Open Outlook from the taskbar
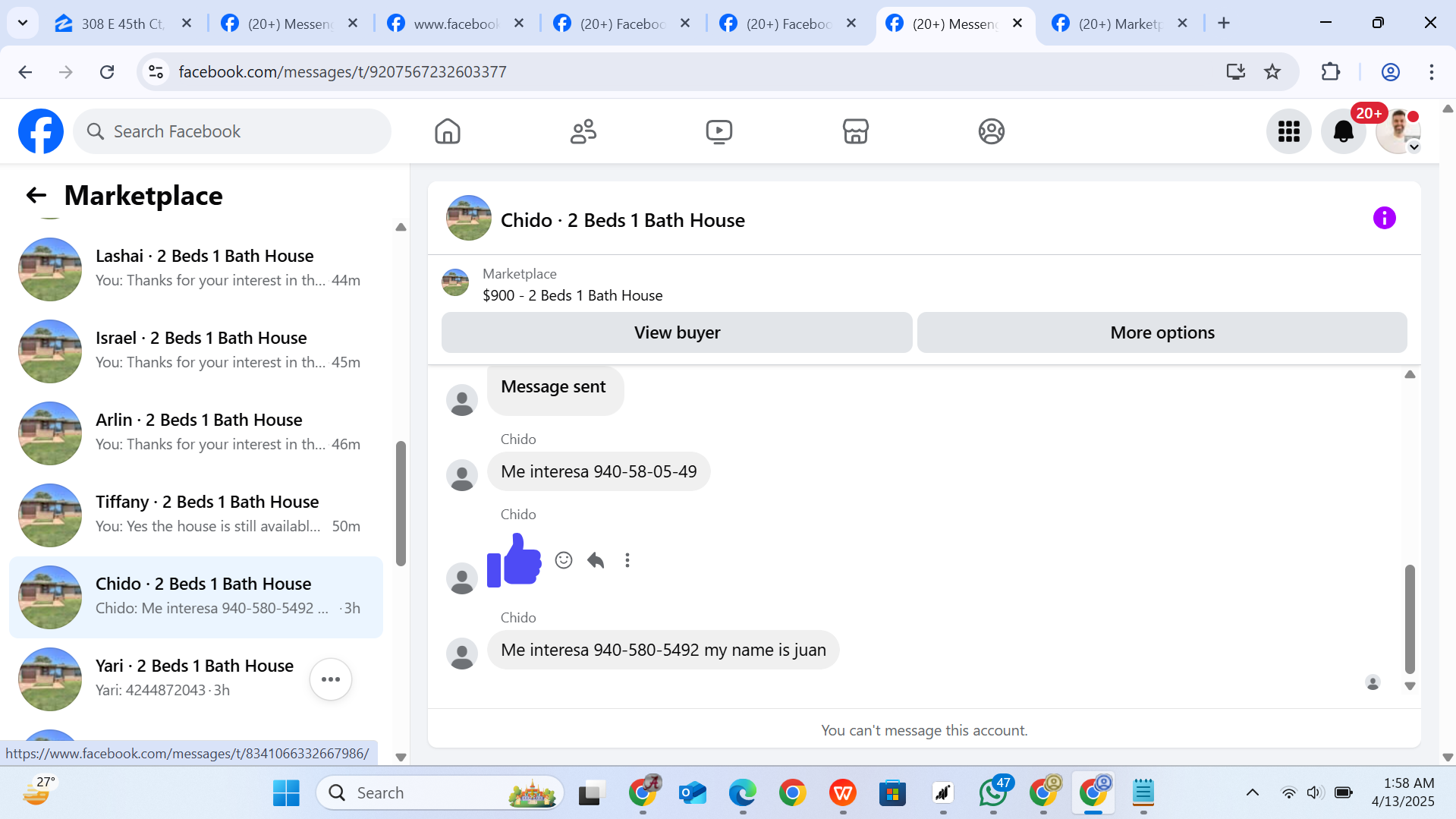This screenshot has height=819, width=1456. (693, 793)
